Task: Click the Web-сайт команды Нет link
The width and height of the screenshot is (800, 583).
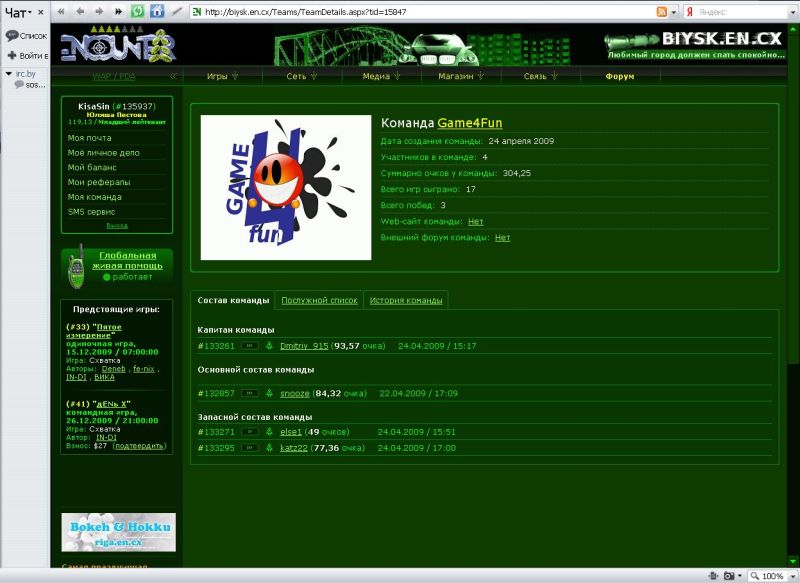Action: [x=476, y=221]
